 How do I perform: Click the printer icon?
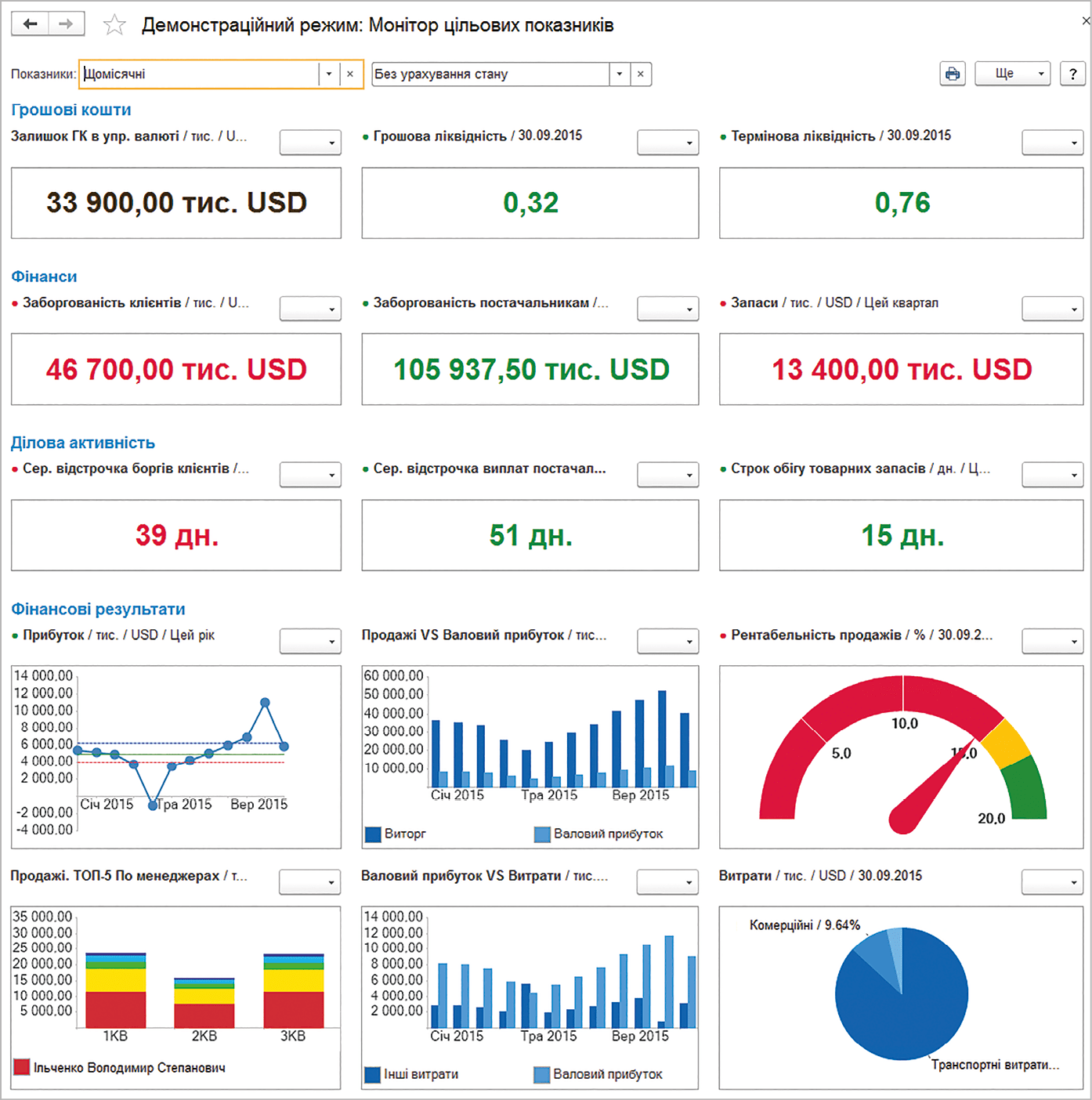click(952, 74)
